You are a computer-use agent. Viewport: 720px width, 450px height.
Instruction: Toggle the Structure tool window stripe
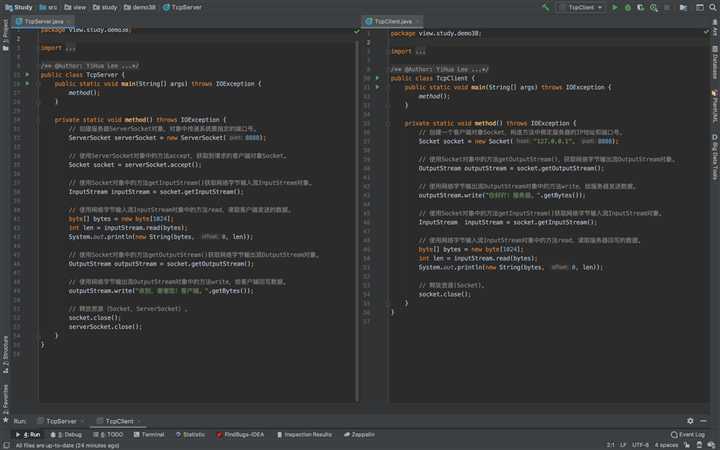6,354
